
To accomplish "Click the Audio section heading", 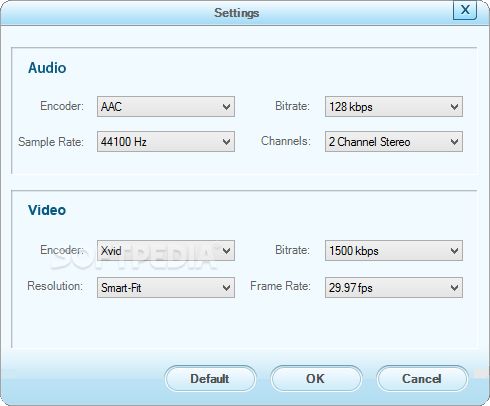I will (x=47, y=68).
